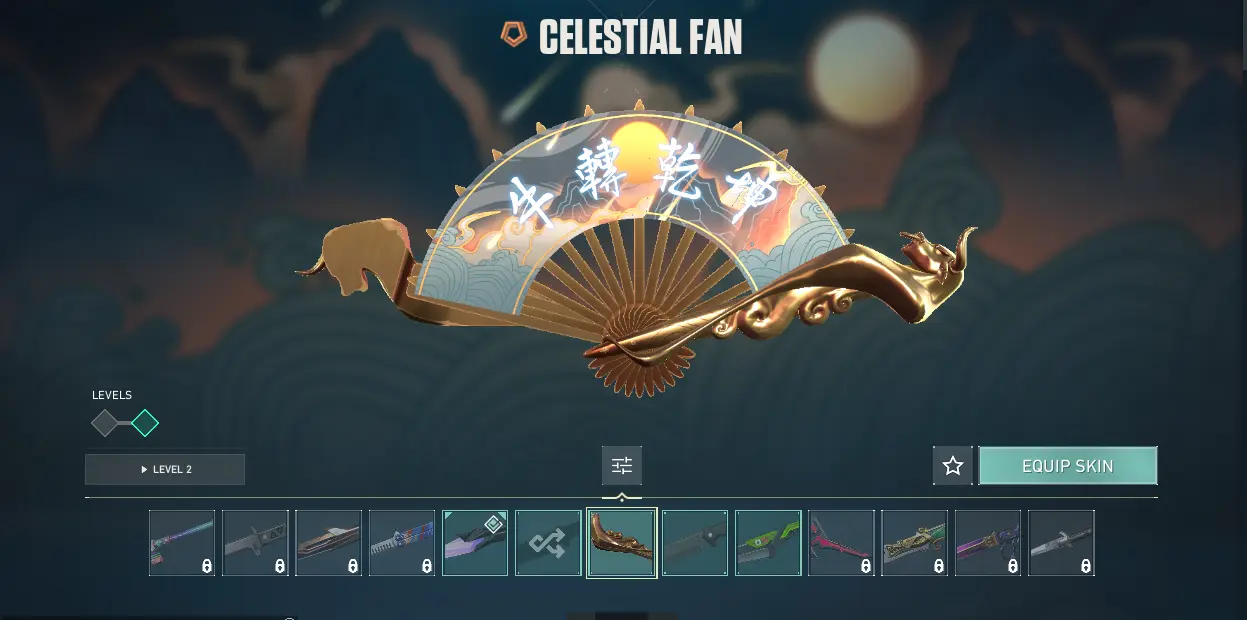Viewport: 1247px width, 620px height.
Task: Select the locked ornate gold-green weapon skin
Action: tap(915, 543)
